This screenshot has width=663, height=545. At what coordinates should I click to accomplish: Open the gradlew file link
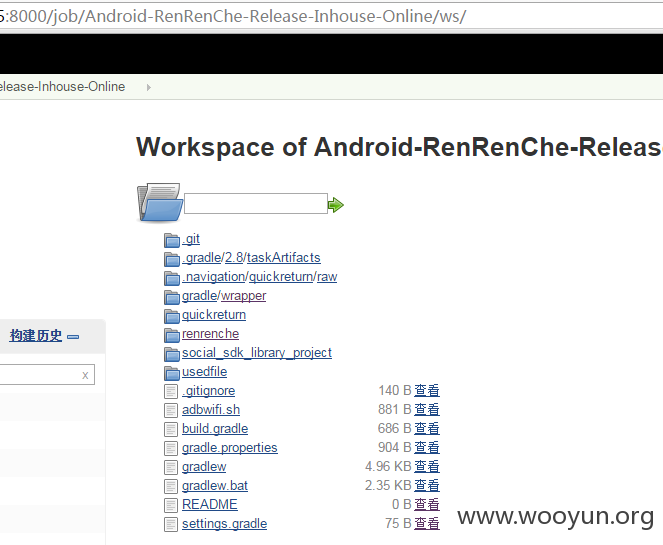pyautogui.click(x=204, y=467)
